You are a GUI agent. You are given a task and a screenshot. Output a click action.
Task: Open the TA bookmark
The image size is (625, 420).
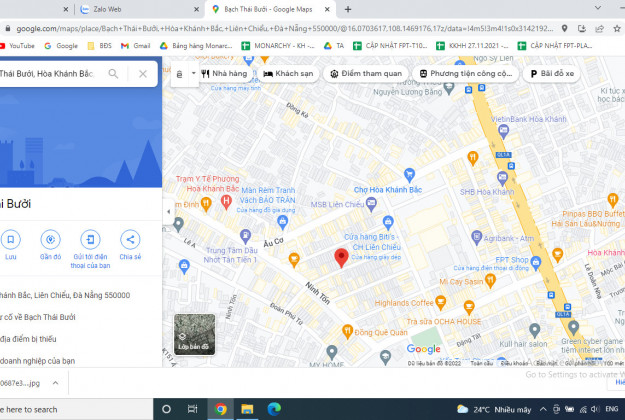point(334,46)
